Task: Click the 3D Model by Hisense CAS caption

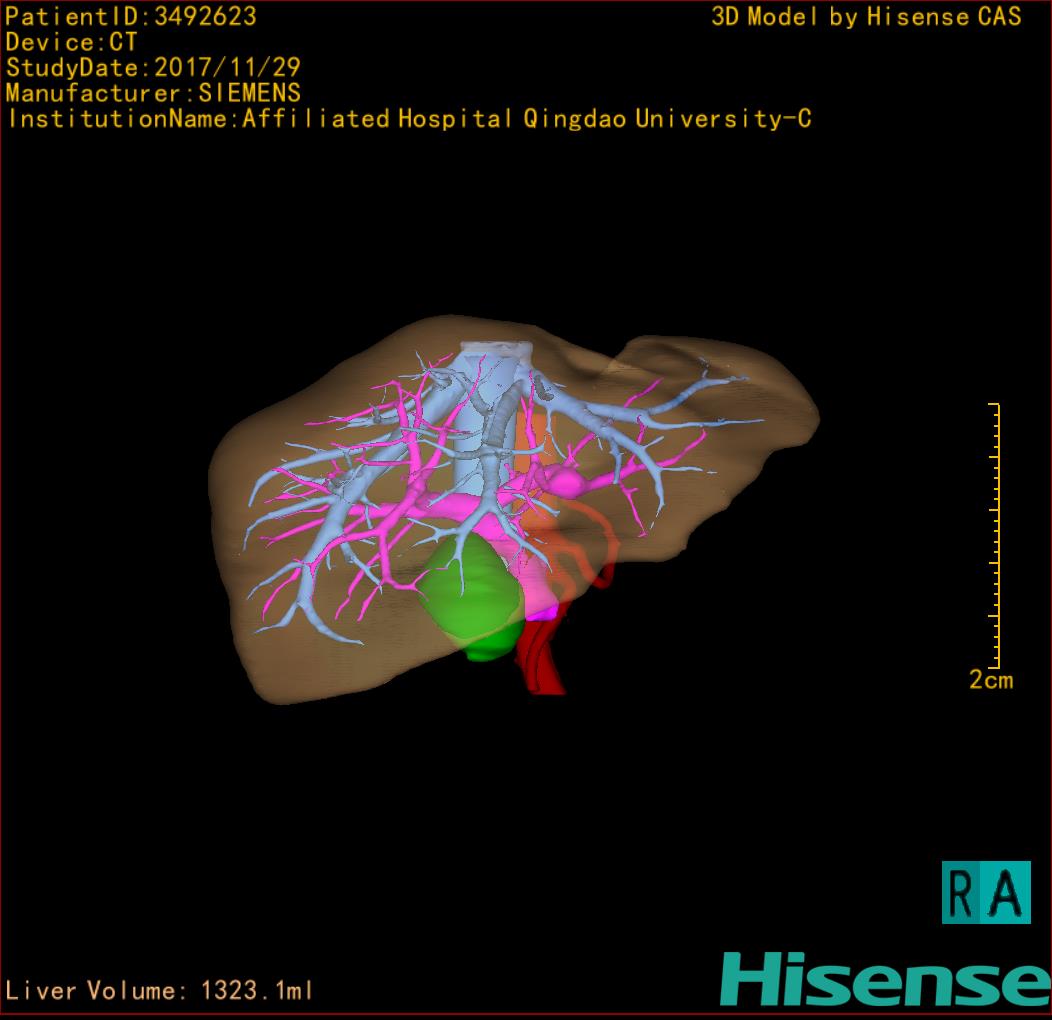Action: (x=866, y=16)
